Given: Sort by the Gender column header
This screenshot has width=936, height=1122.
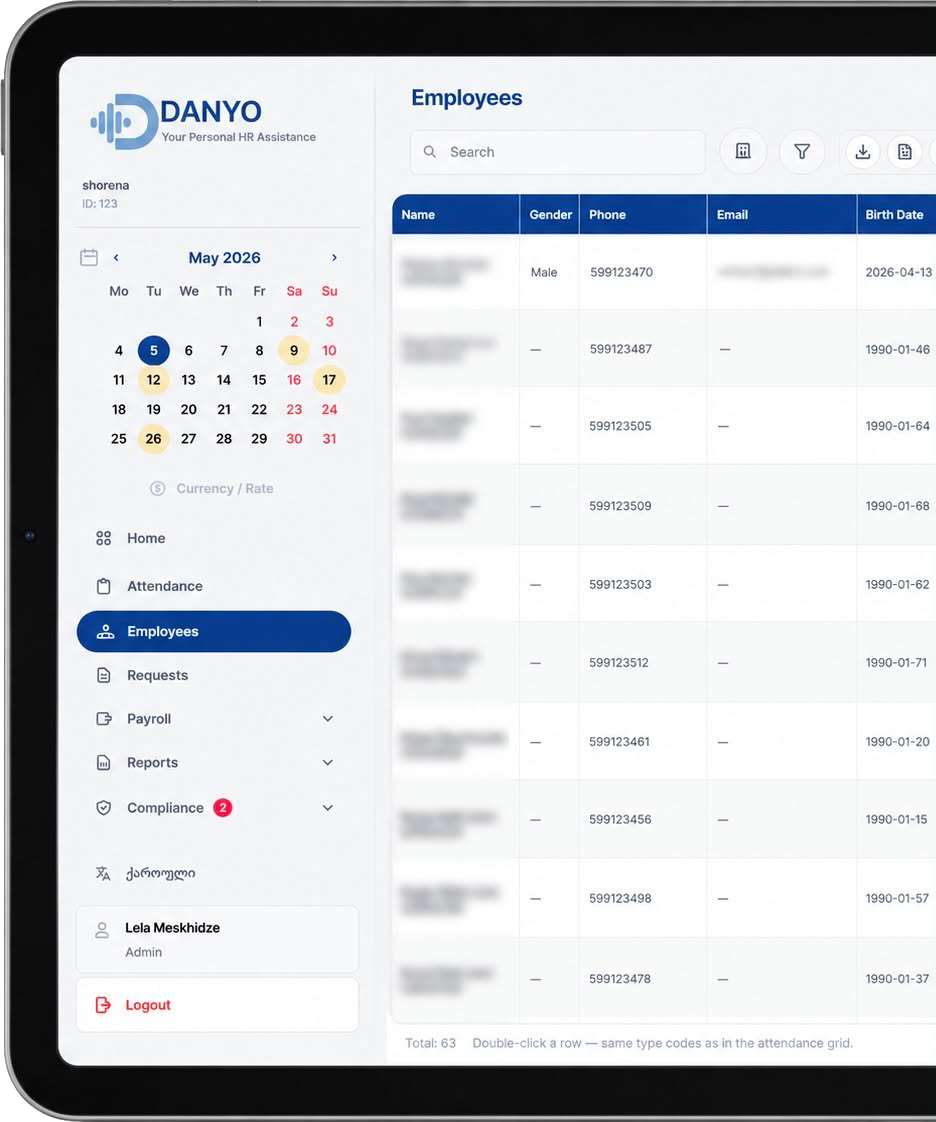Looking at the screenshot, I should [550, 215].
